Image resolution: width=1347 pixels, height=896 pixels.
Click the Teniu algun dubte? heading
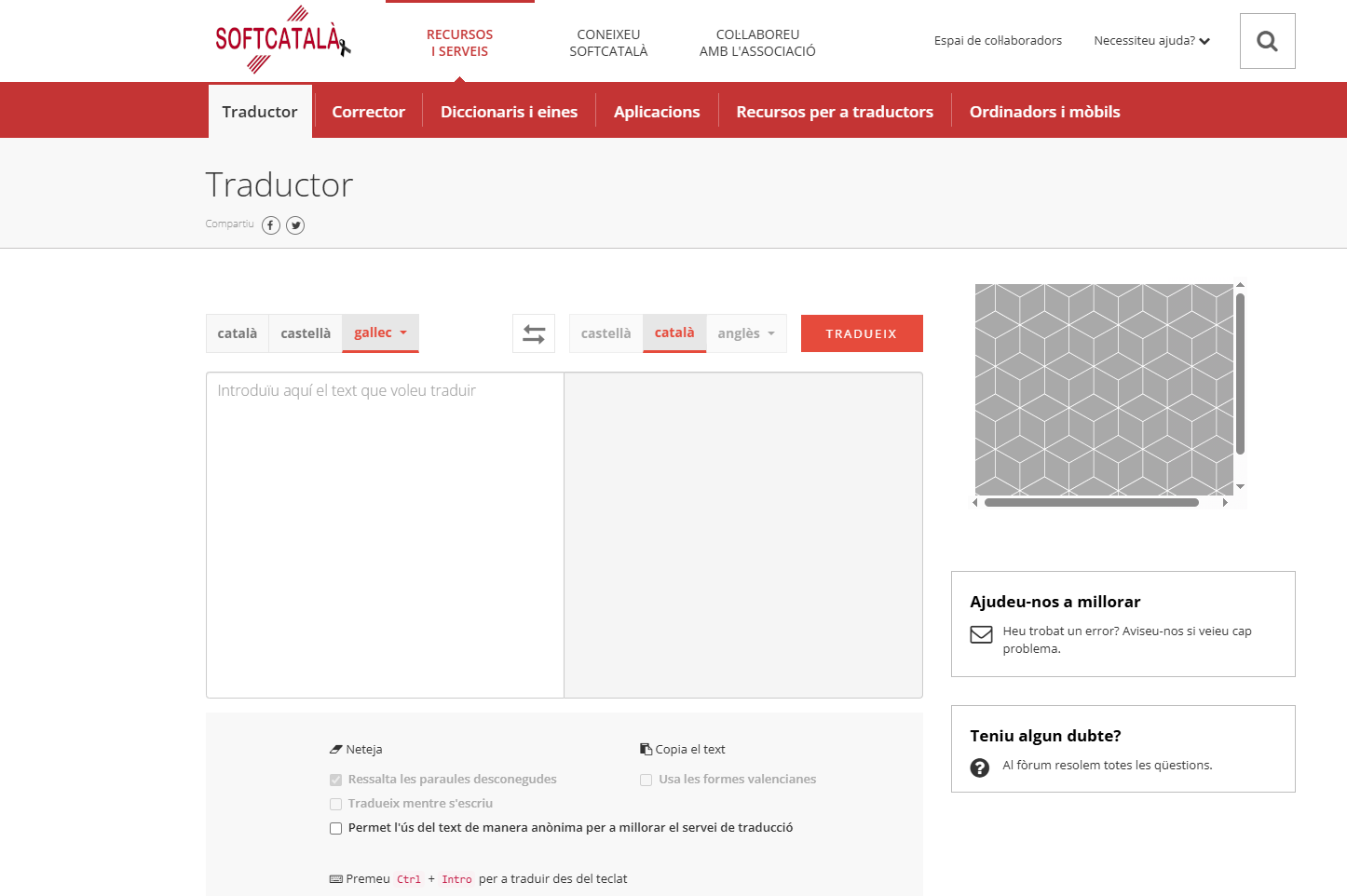pos(1045,736)
